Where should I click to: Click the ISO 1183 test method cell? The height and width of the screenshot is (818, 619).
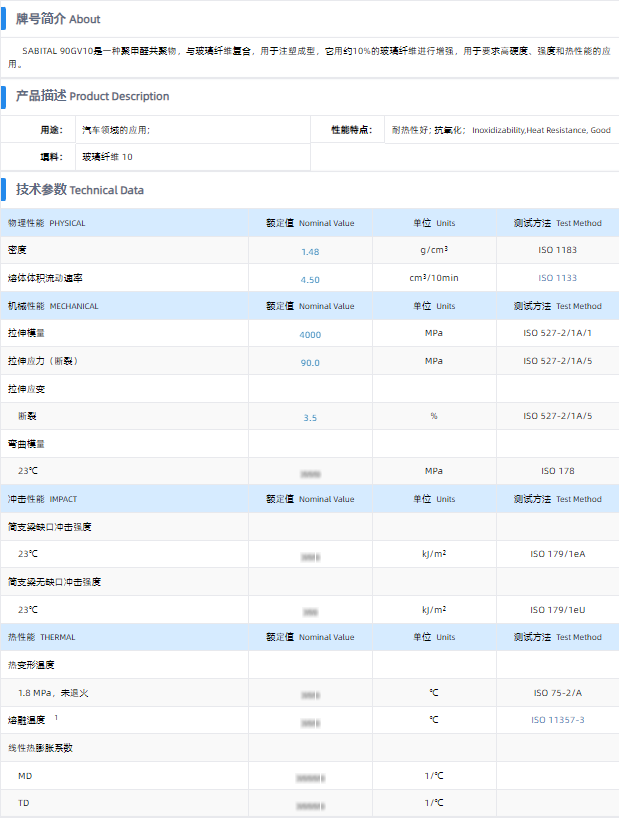[557, 250]
